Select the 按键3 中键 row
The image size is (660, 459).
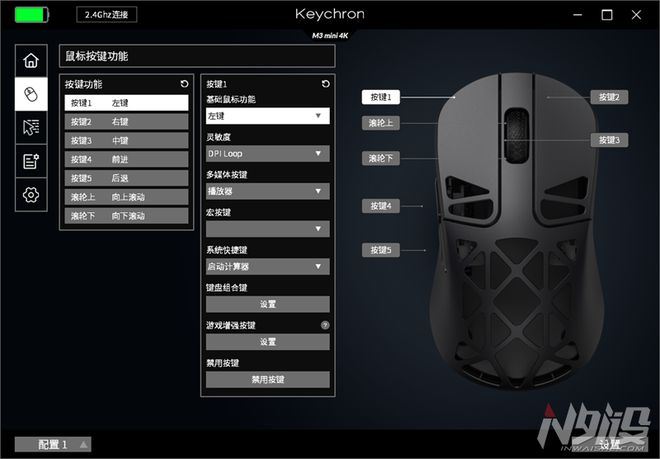click(x=126, y=141)
